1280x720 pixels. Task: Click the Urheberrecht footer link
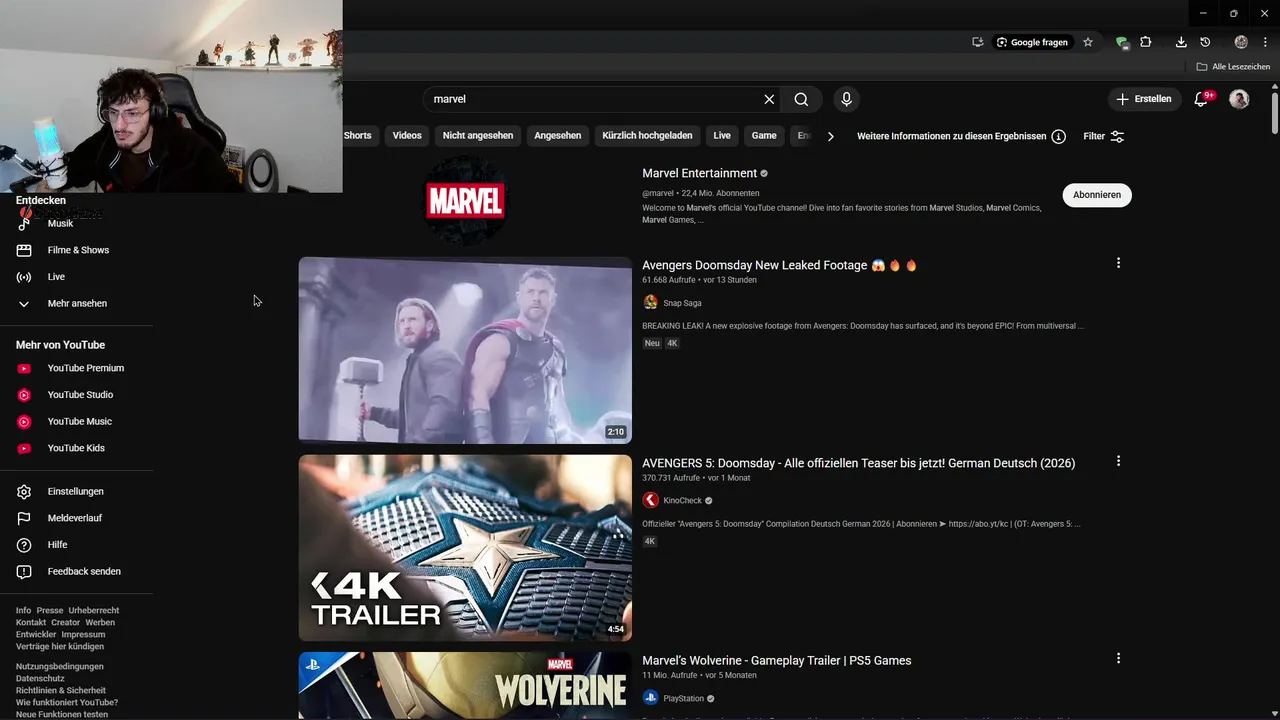(x=94, y=610)
